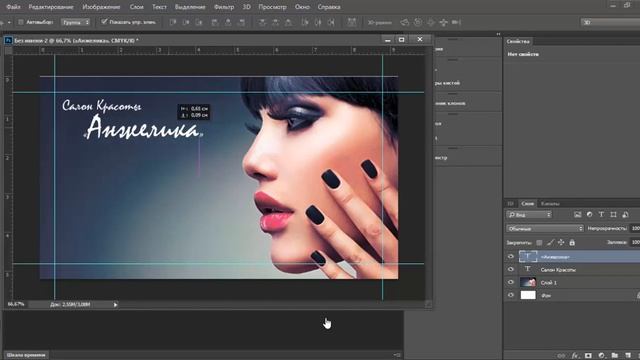Switch to Каналы tab
This screenshot has height=360, width=640.
click(550, 203)
